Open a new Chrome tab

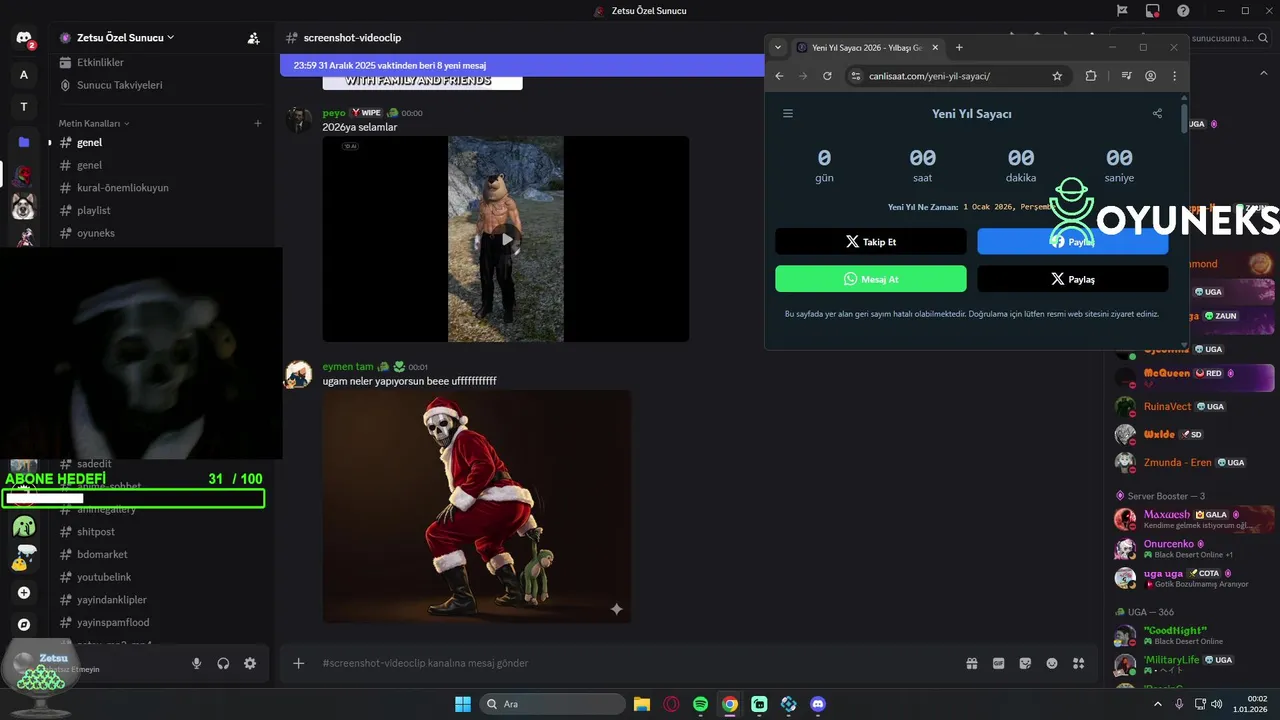coord(959,47)
